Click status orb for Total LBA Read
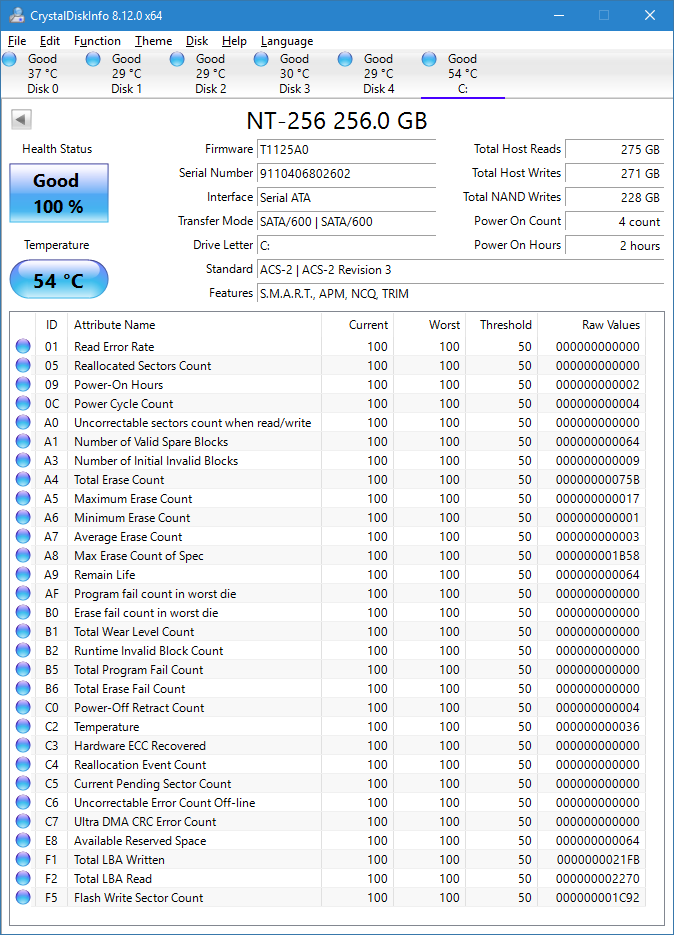Screen dimensions: 674x935 (x=23, y=878)
